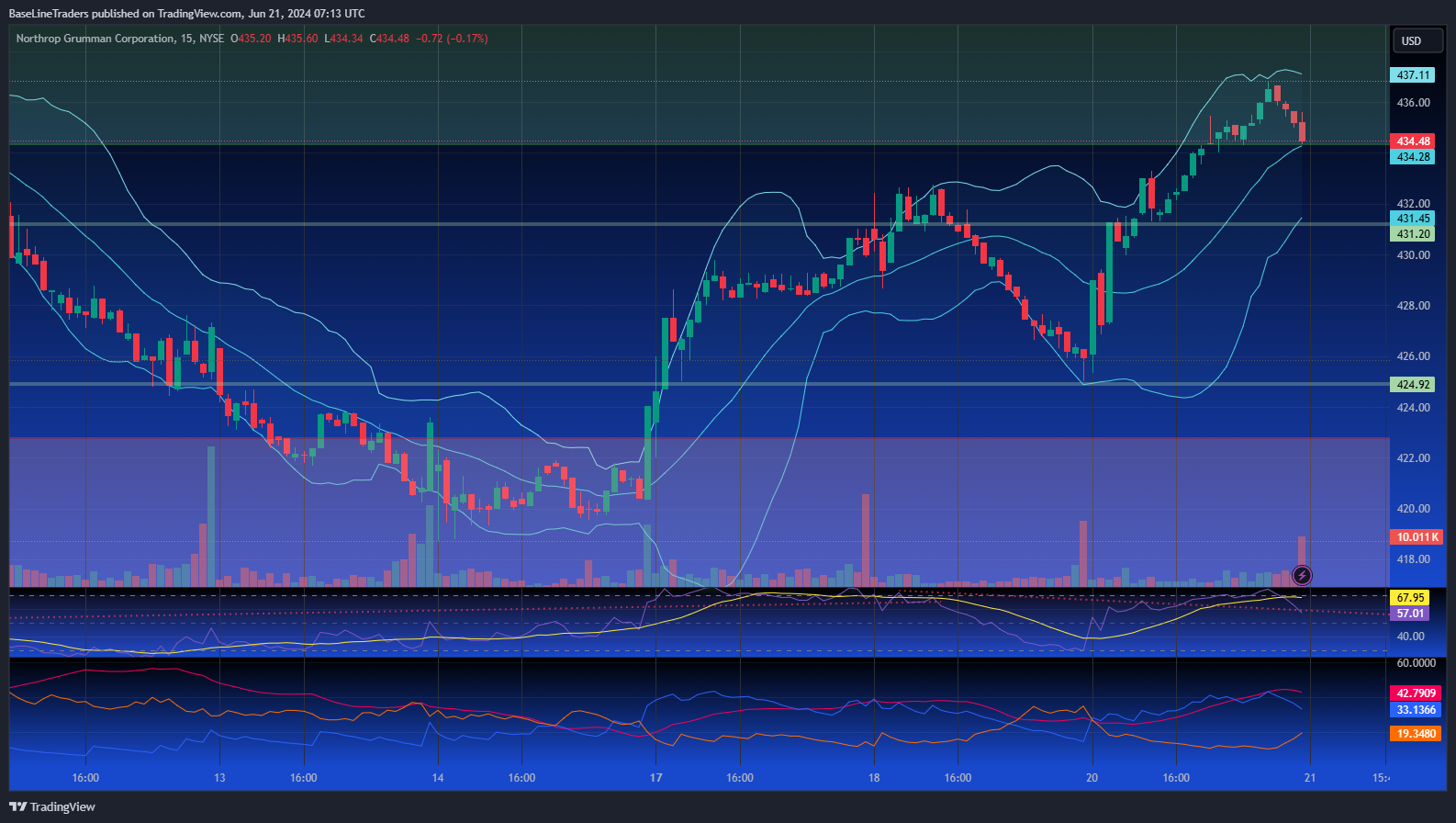This screenshot has height=823, width=1456.
Task: Select the high value H435.60
Action: tap(298, 39)
